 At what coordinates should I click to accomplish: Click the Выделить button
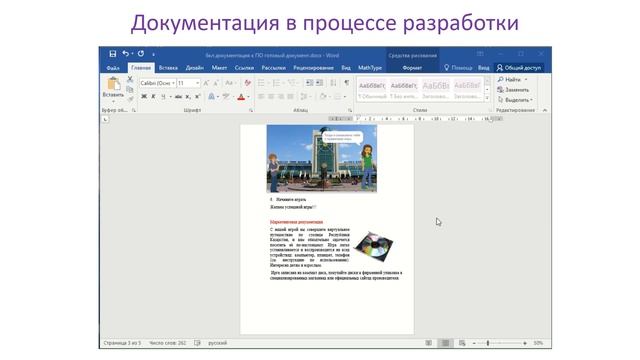pyautogui.click(x=515, y=100)
